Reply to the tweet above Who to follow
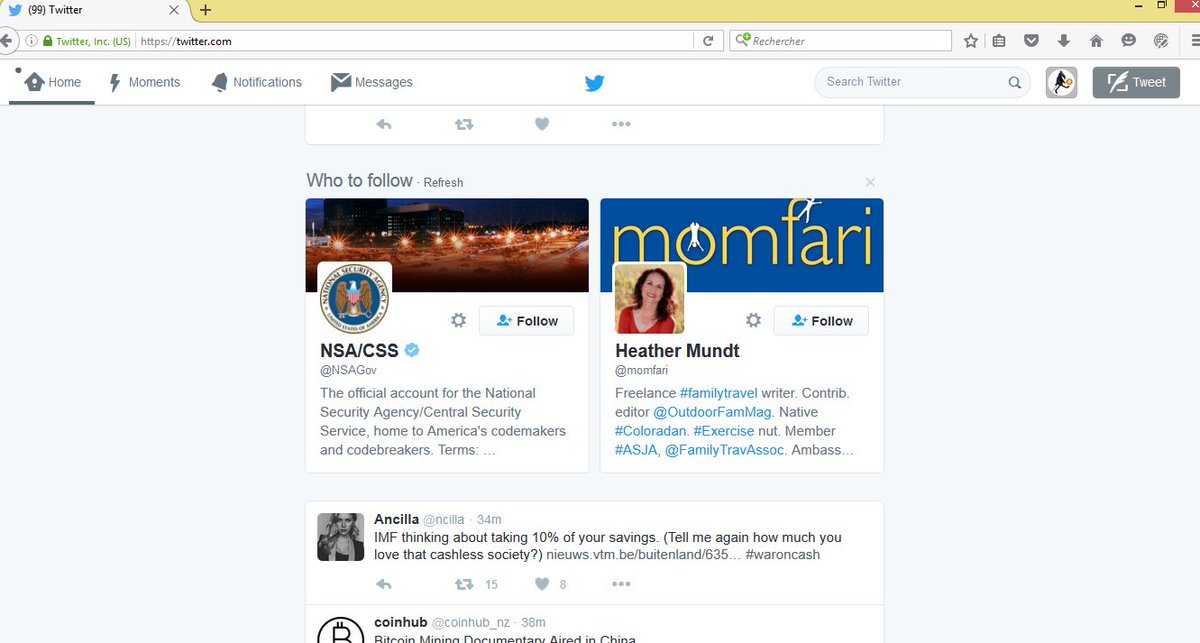Screen dimensions: 1200x643 pos(383,124)
